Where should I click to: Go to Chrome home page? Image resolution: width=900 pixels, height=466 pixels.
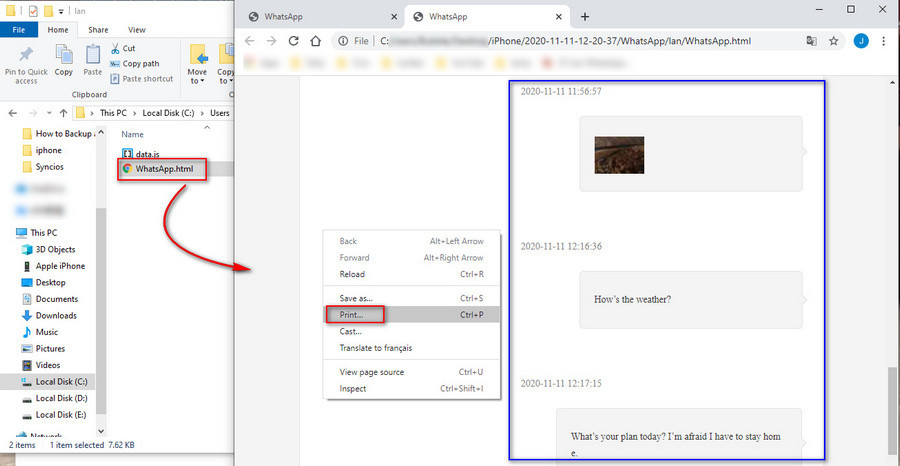[315, 41]
